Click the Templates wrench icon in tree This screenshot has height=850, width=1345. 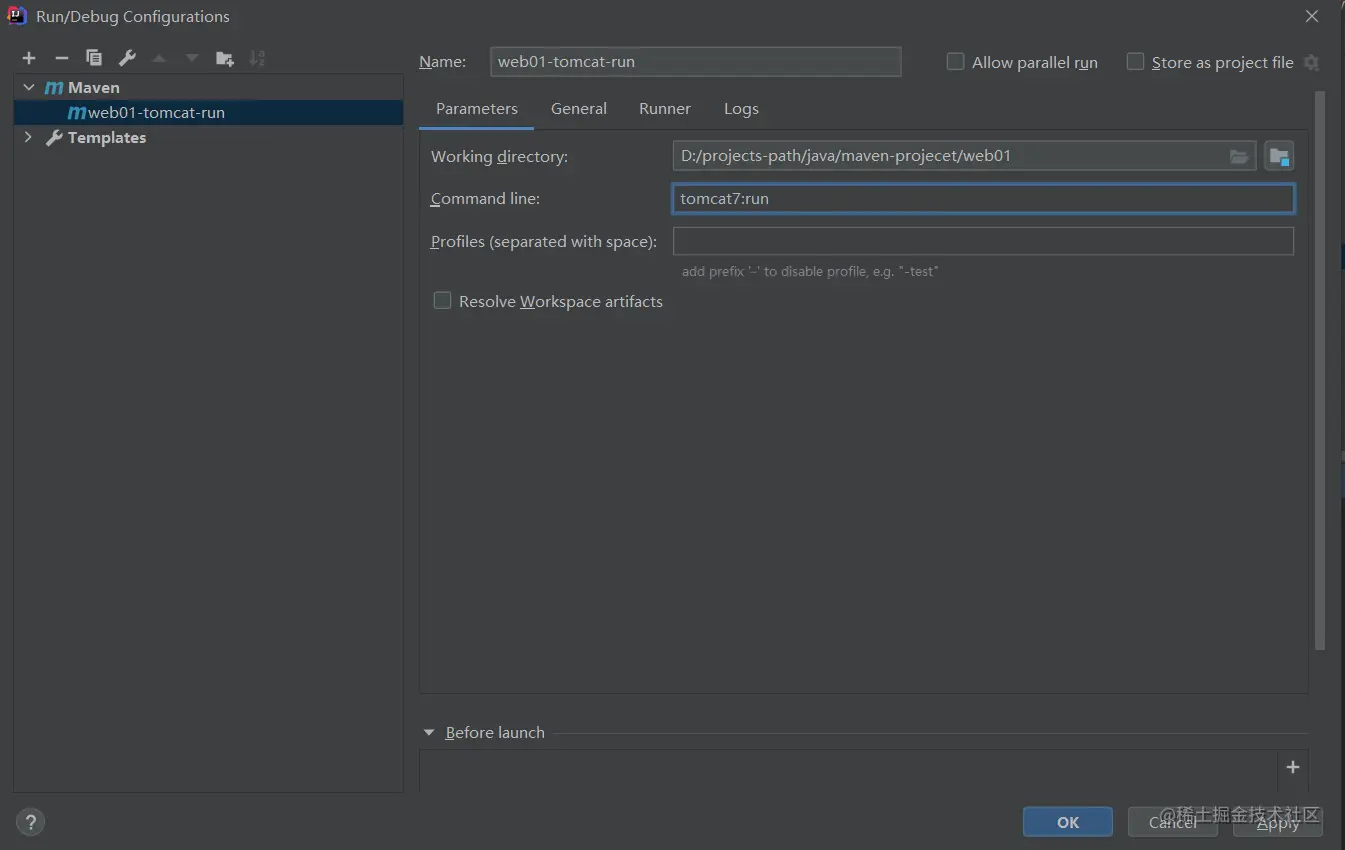(54, 138)
